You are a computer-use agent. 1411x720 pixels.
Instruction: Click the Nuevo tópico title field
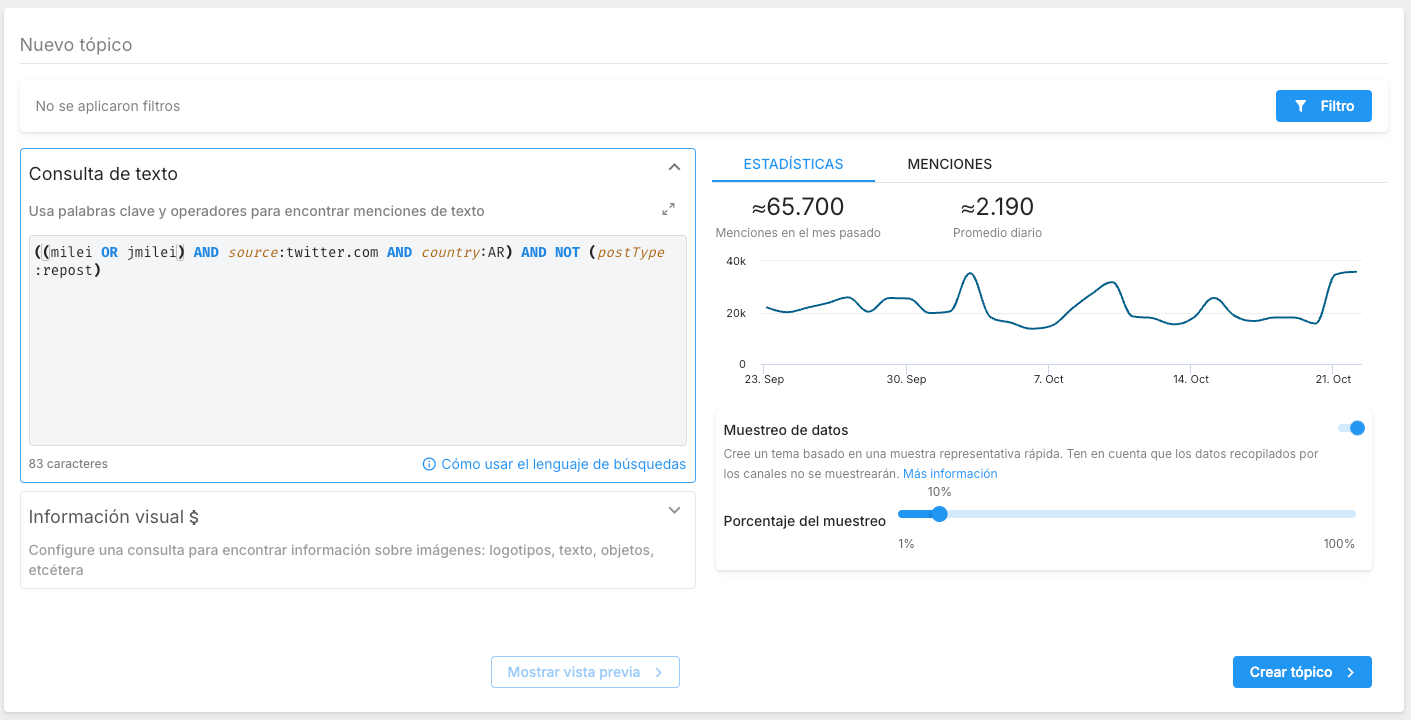tap(704, 45)
